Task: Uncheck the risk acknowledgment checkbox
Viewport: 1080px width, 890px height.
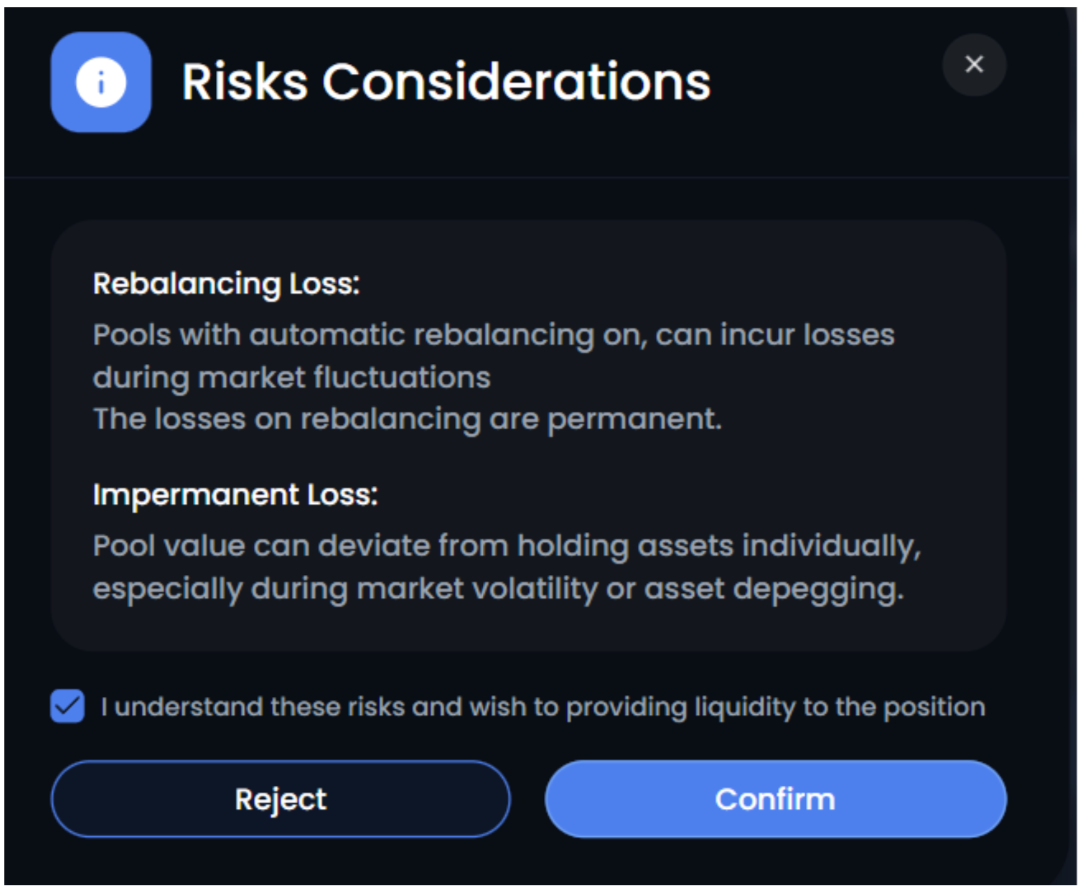Action: point(68,708)
